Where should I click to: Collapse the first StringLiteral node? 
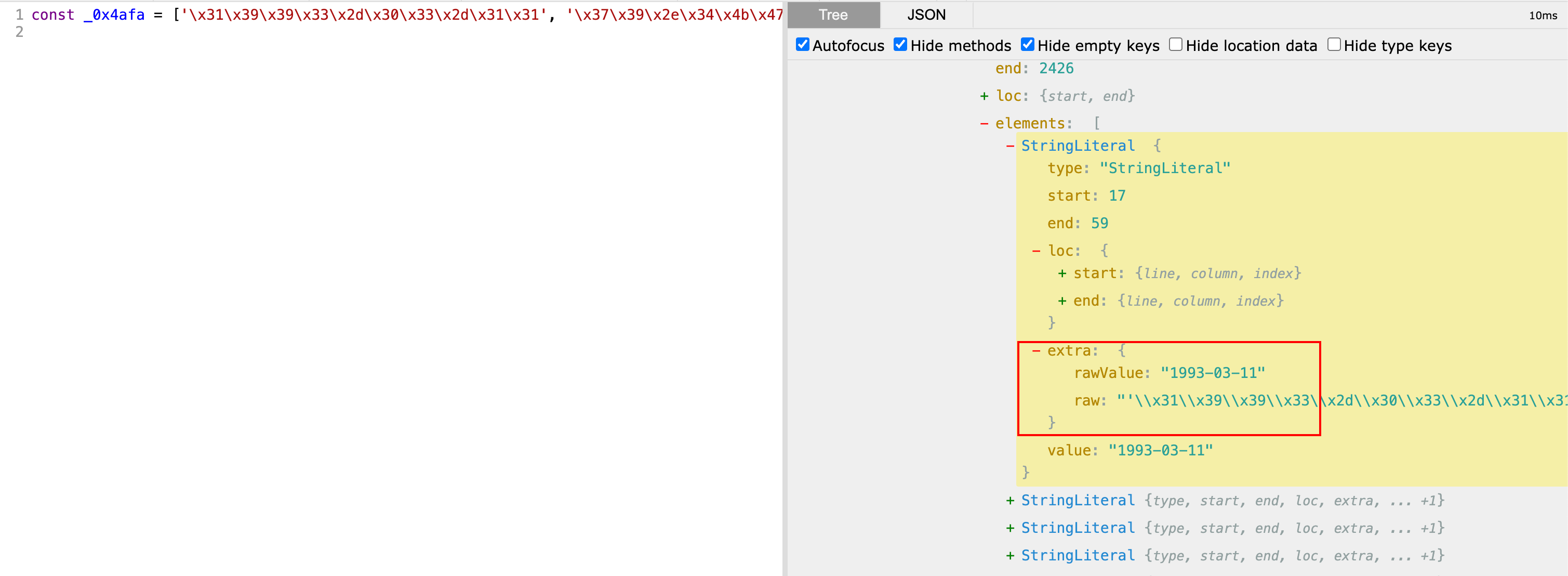point(1010,146)
